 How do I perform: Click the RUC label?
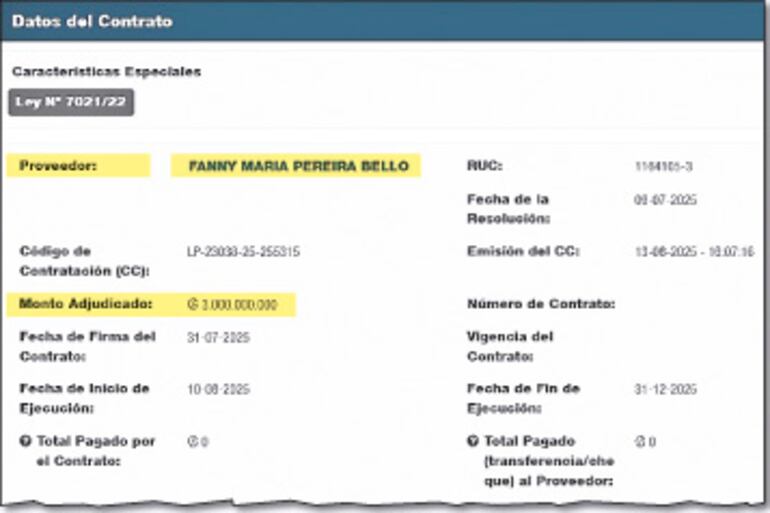(x=484, y=166)
